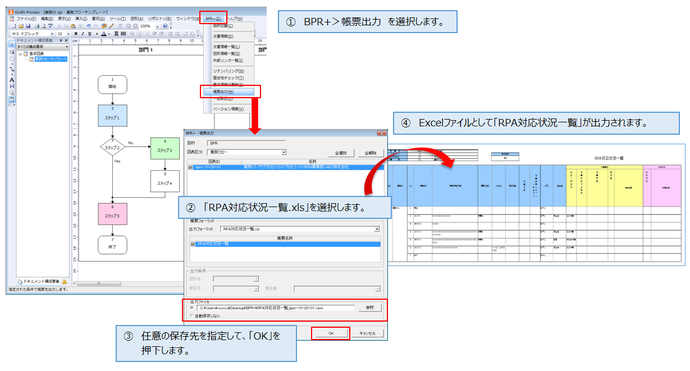Image resolution: width=690 pixels, height=371 pixels.
Task: Toggle Underline formatting button
Action: coord(89,33)
